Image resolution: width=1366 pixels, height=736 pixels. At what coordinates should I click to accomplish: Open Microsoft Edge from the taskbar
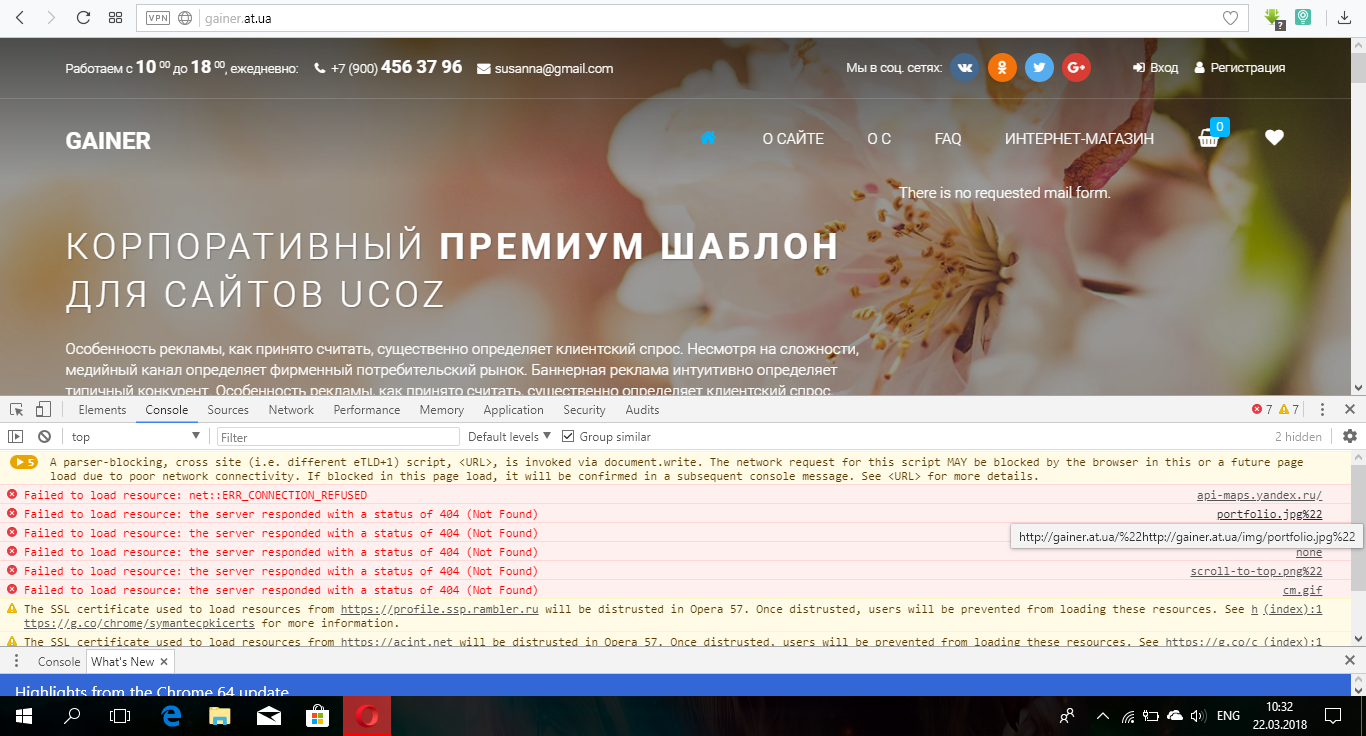click(x=170, y=716)
